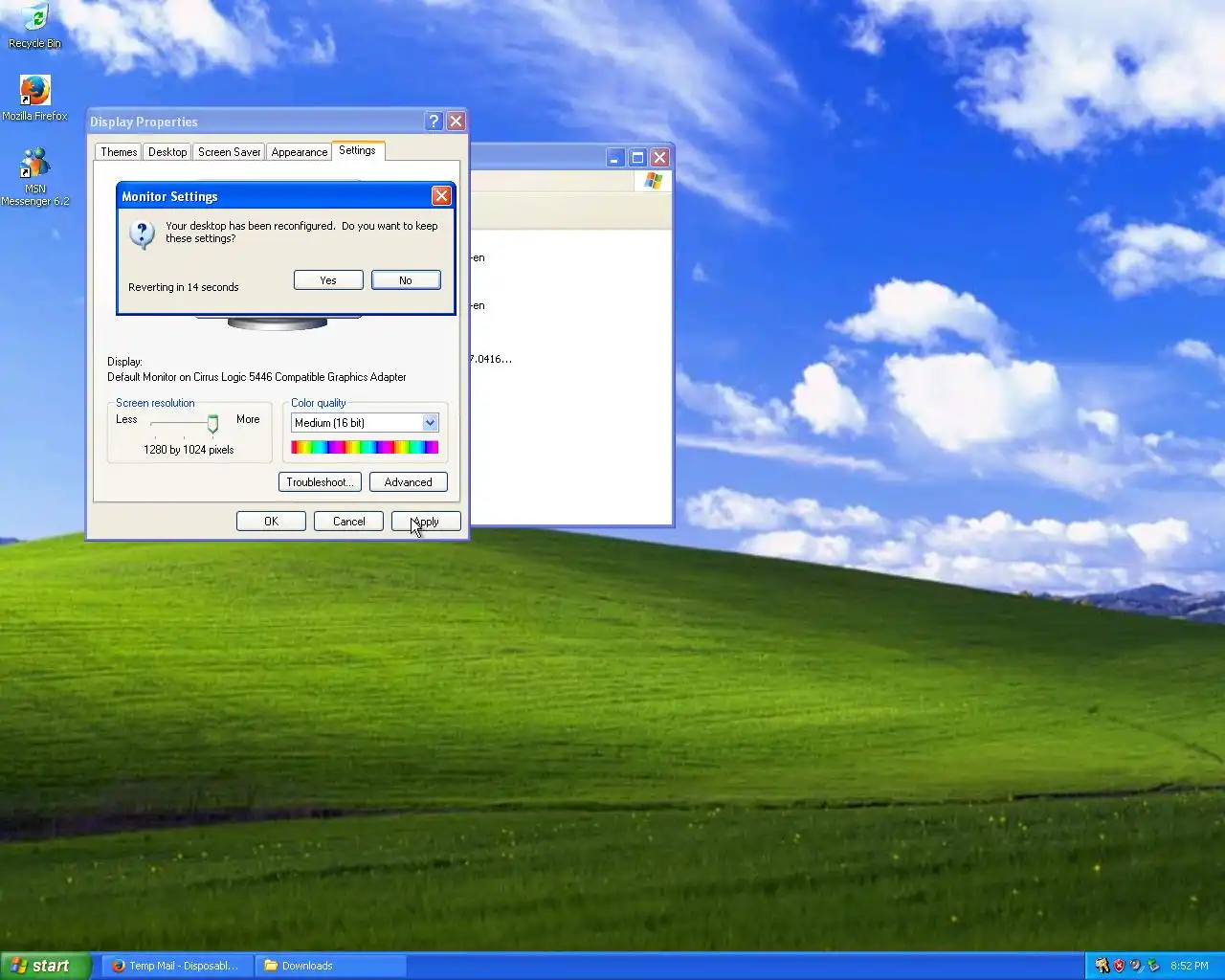Click the '7.0416...' entry in background window

point(491,359)
